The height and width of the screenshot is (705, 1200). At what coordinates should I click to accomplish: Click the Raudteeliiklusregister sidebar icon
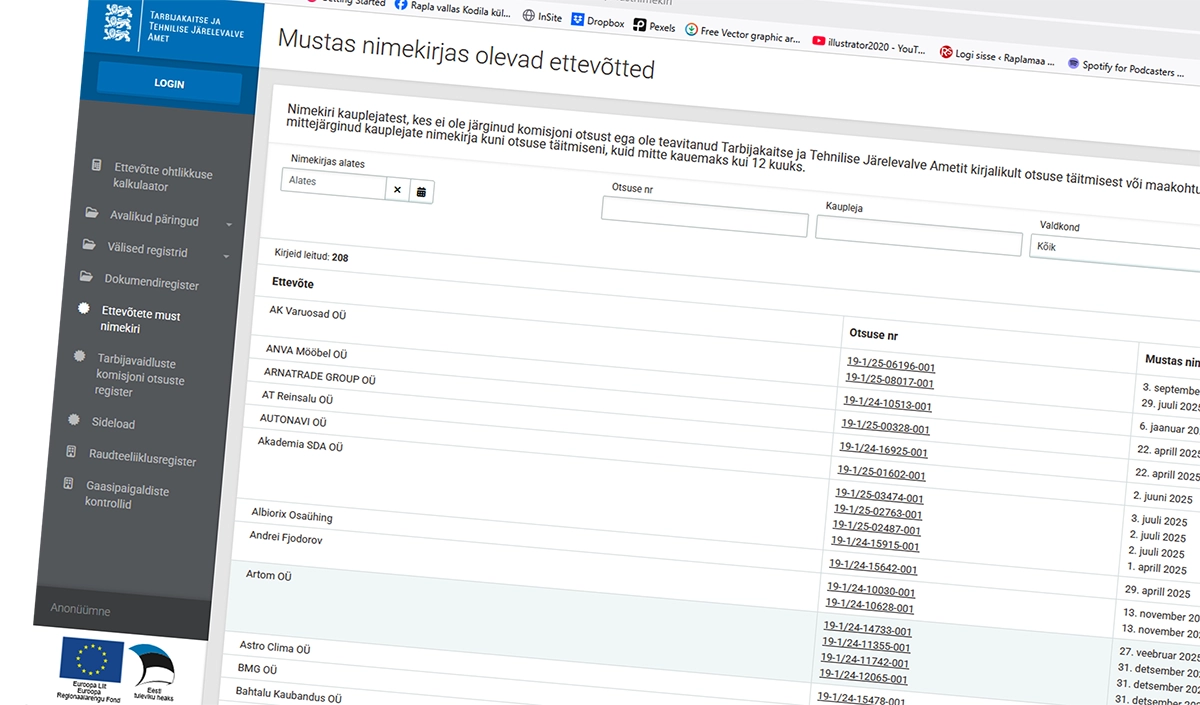pyautogui.click(x=71, y=453)
